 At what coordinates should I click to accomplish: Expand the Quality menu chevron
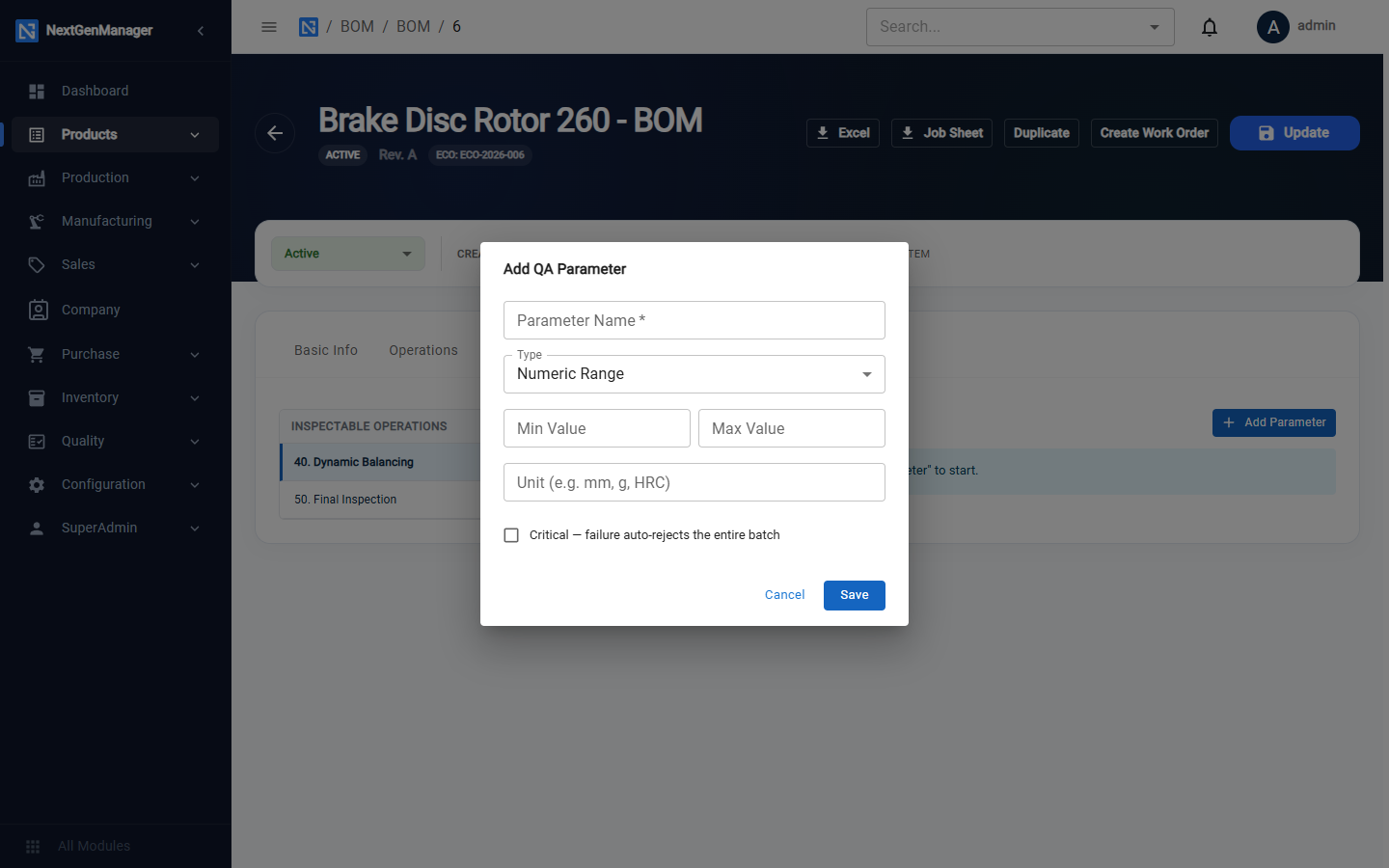pyautogui.click(x=195, y=442)
